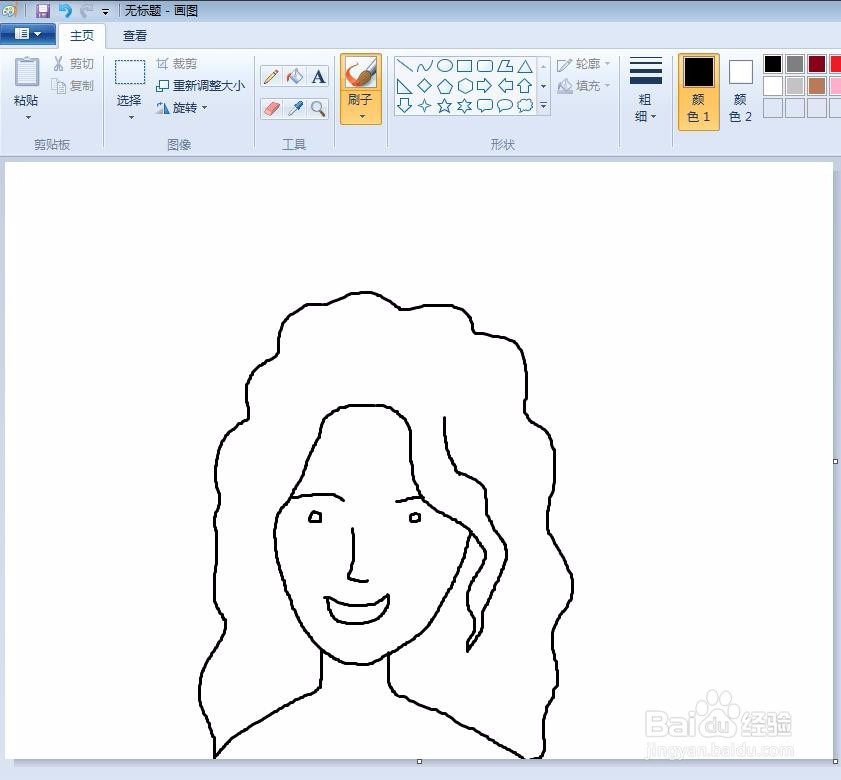Select the Star shape
This screenshot has height=780, width=841.
[x=443, y=105]
